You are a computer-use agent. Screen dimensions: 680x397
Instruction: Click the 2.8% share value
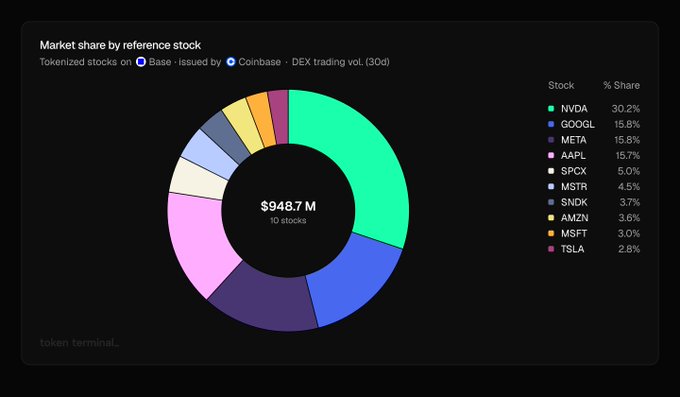(629, 249)
